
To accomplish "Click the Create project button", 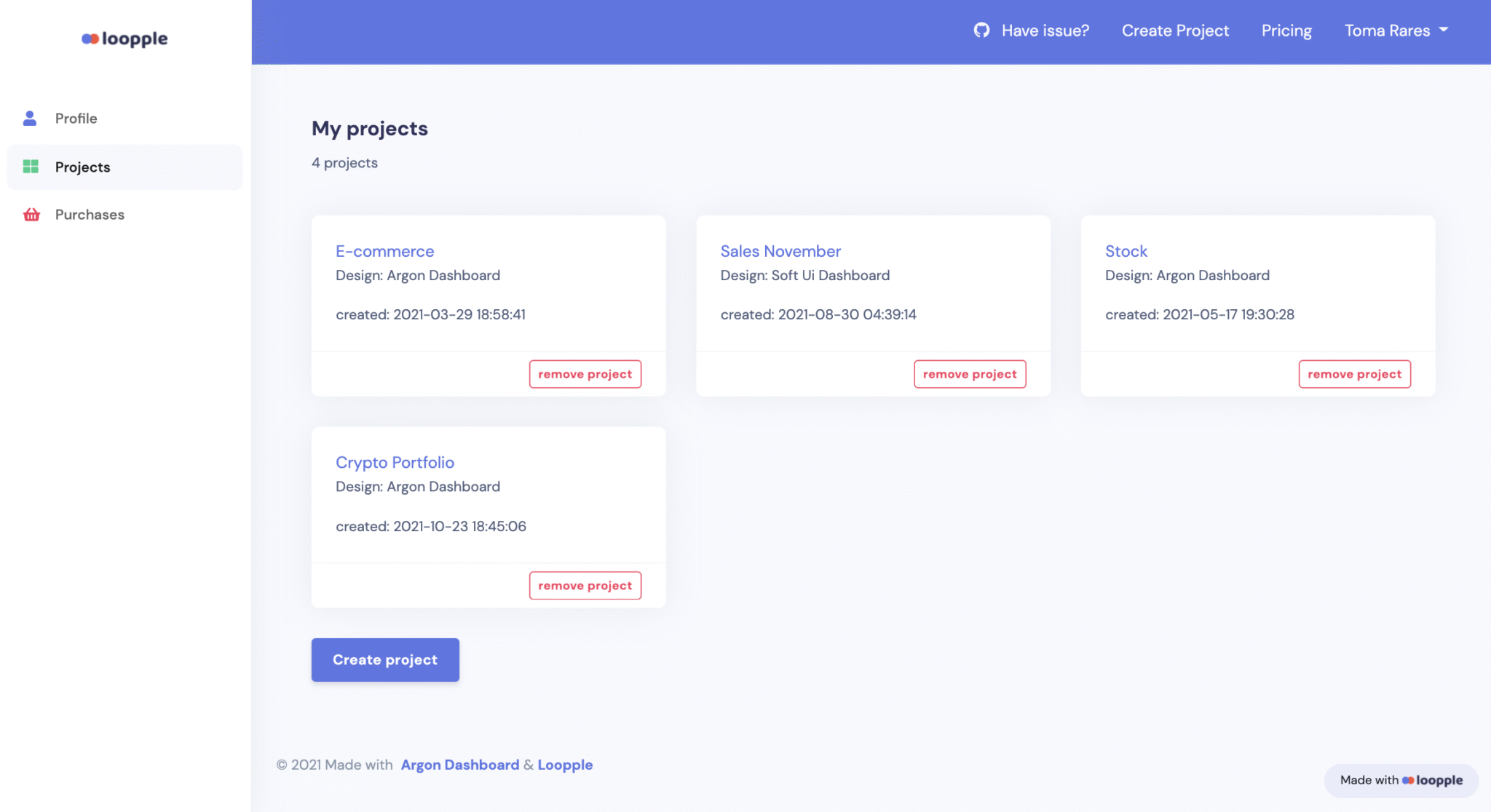I will pyautogui.click(x=384, y=659).
